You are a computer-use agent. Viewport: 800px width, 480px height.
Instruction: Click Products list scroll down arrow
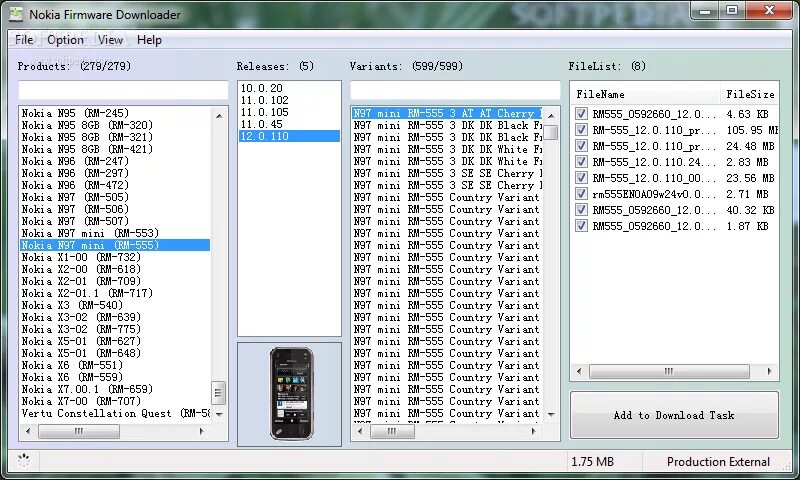[219, 414]
